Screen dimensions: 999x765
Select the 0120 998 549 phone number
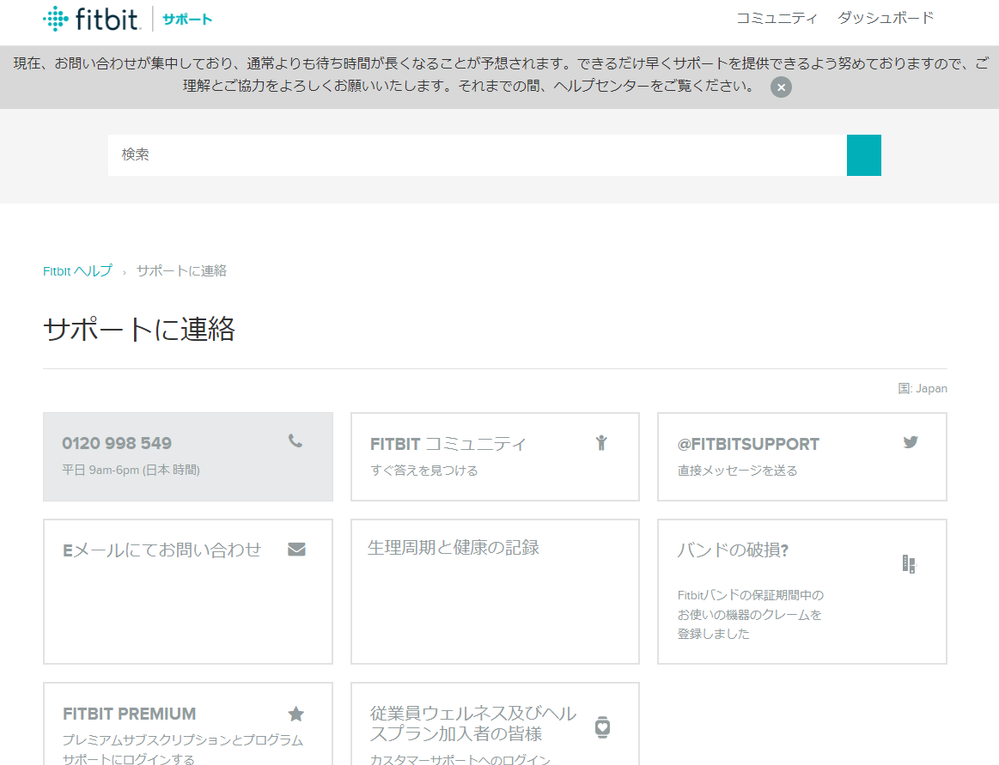pyautogui.click(x=117, y=443)
